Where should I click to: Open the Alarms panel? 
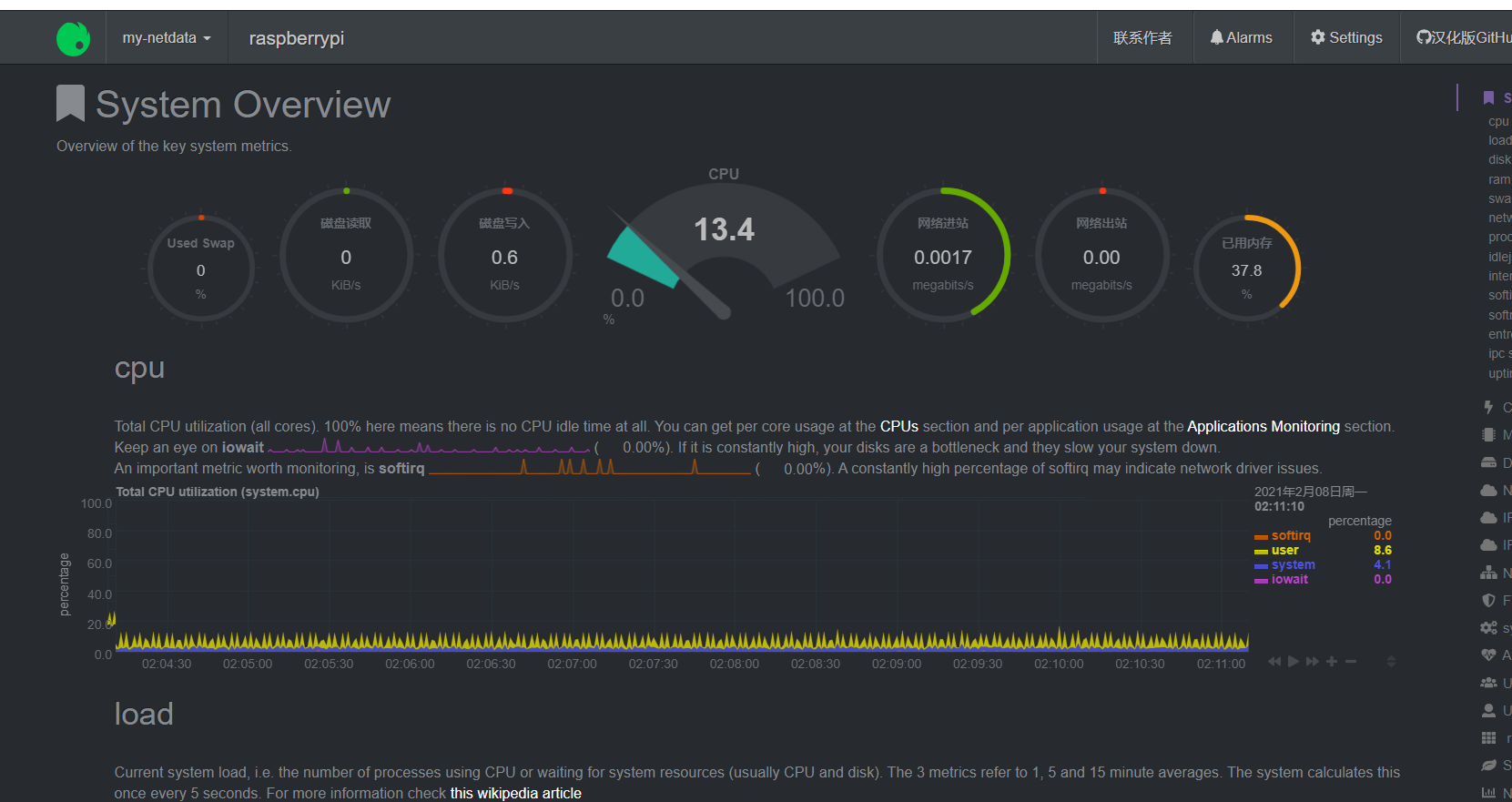pos(1242,38)
